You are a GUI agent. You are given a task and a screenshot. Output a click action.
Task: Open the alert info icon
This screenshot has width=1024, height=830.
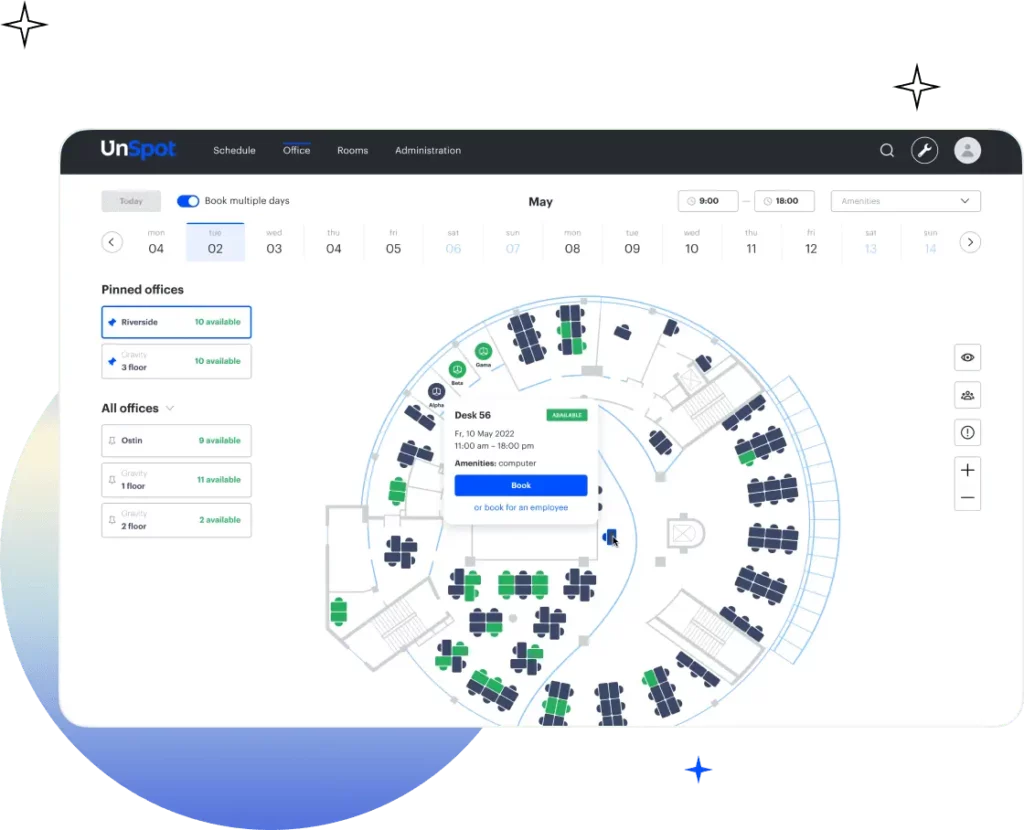967,432
